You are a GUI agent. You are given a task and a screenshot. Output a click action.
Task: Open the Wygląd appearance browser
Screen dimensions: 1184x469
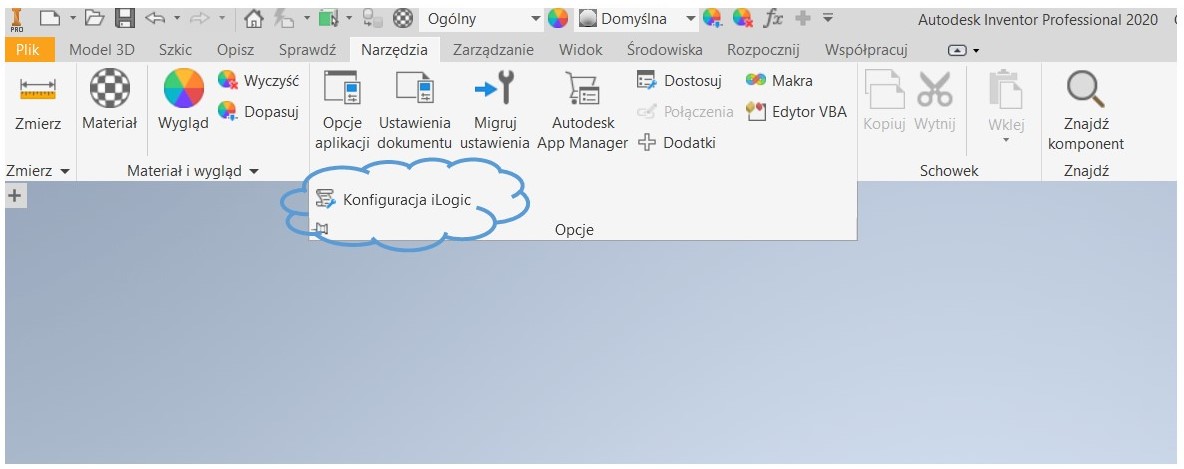[183, 103]
